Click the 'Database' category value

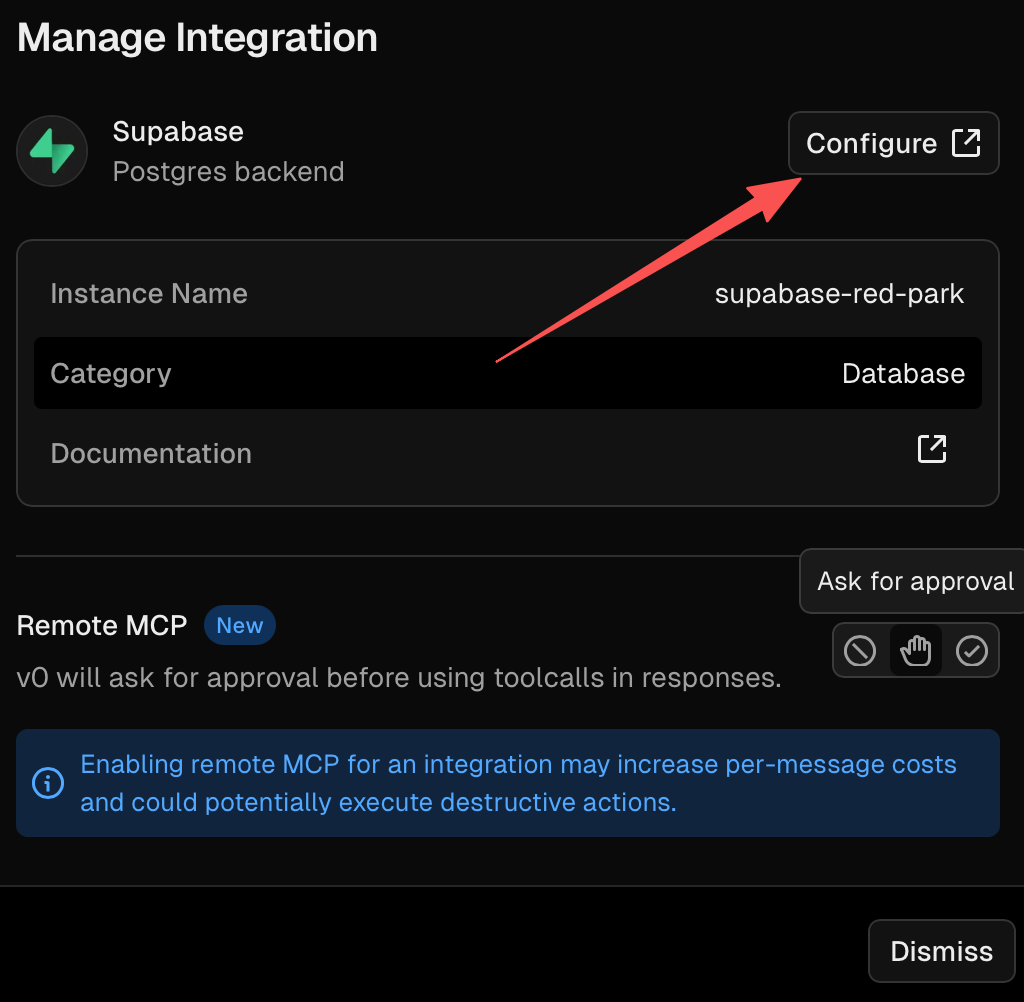click(903, 374)
